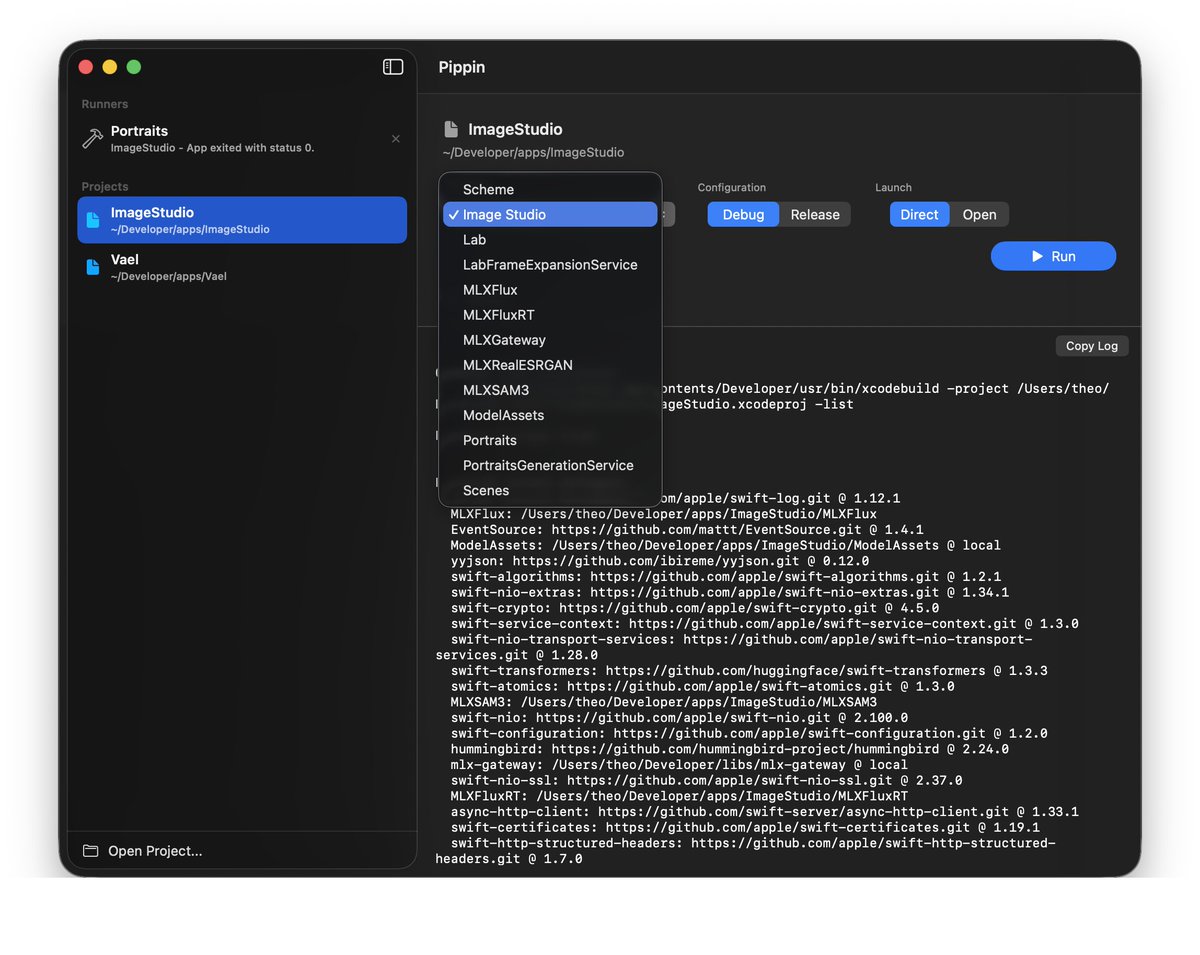Choose the Scenes scheme

550,490
